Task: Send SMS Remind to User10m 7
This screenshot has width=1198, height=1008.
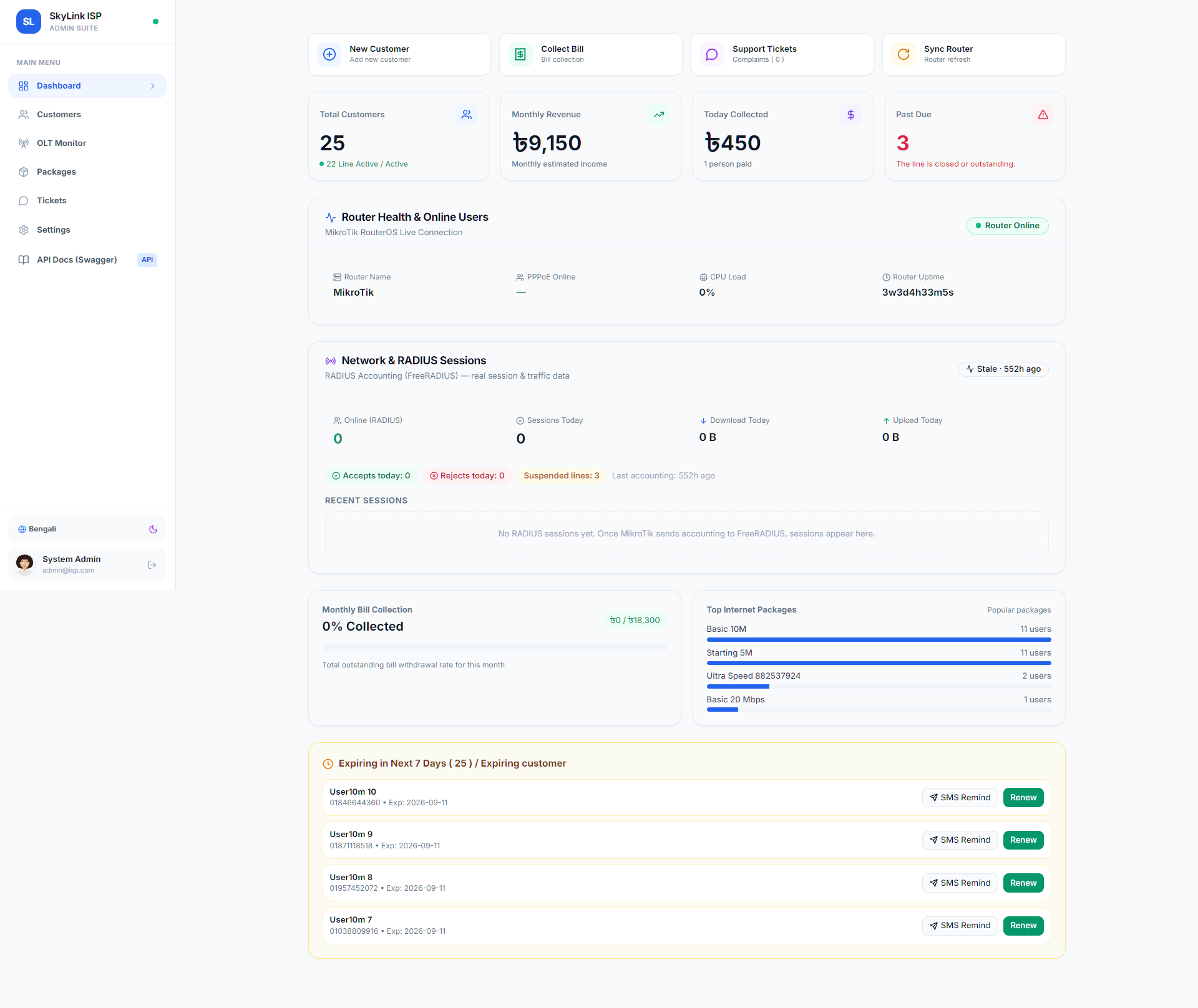Action: [x=960, y=926]
